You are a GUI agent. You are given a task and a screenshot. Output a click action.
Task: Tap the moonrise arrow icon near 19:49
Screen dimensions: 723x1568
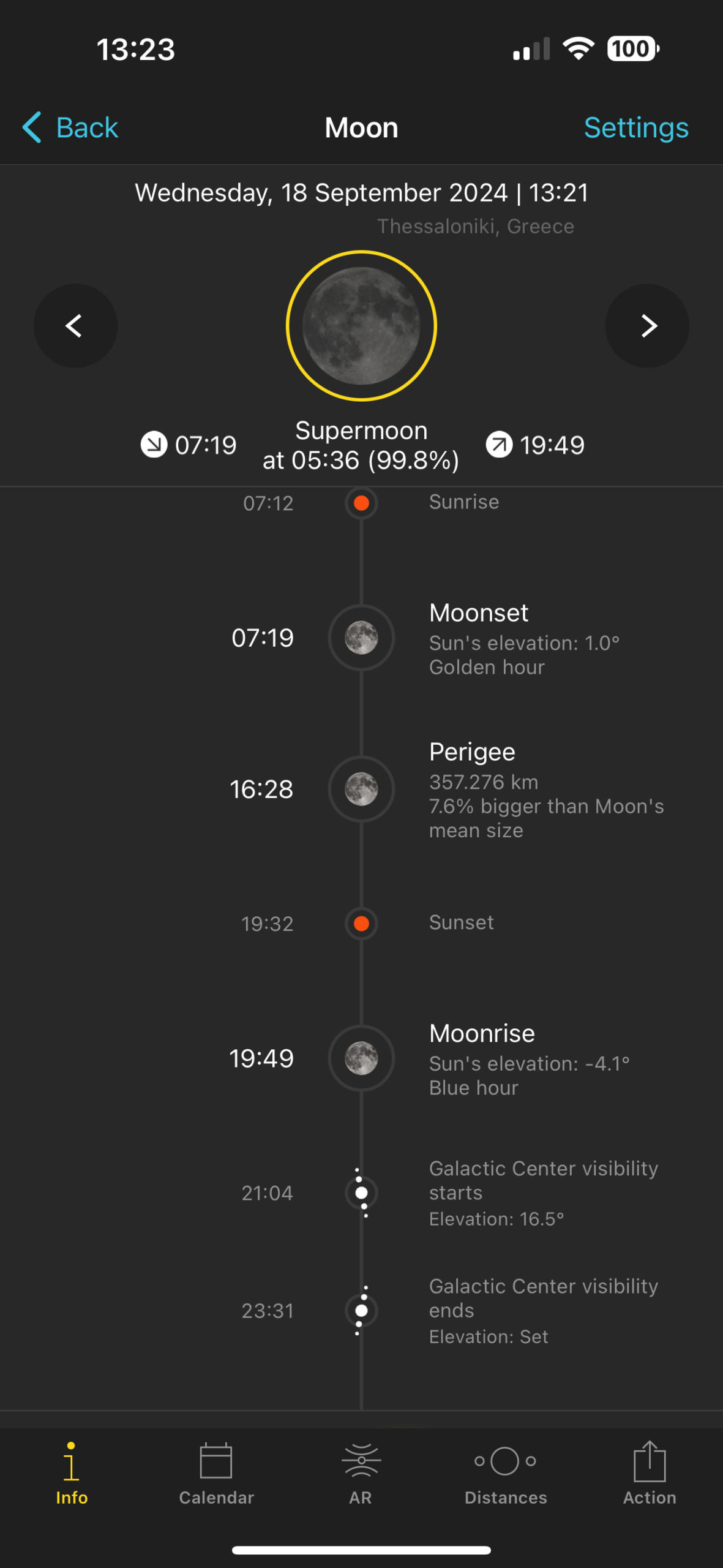500,445
